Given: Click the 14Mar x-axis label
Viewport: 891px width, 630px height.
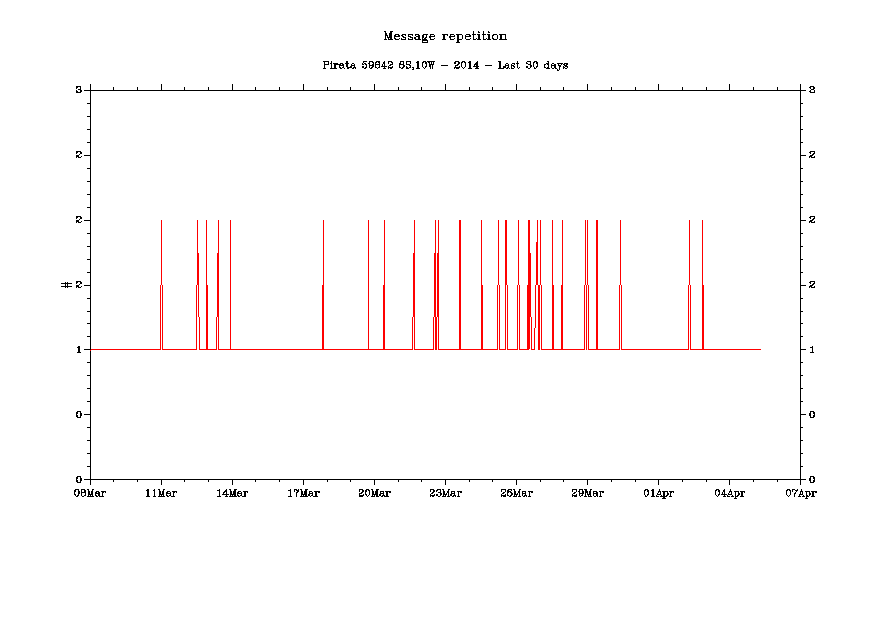Looking at the screenshot, I should (232, 492).
